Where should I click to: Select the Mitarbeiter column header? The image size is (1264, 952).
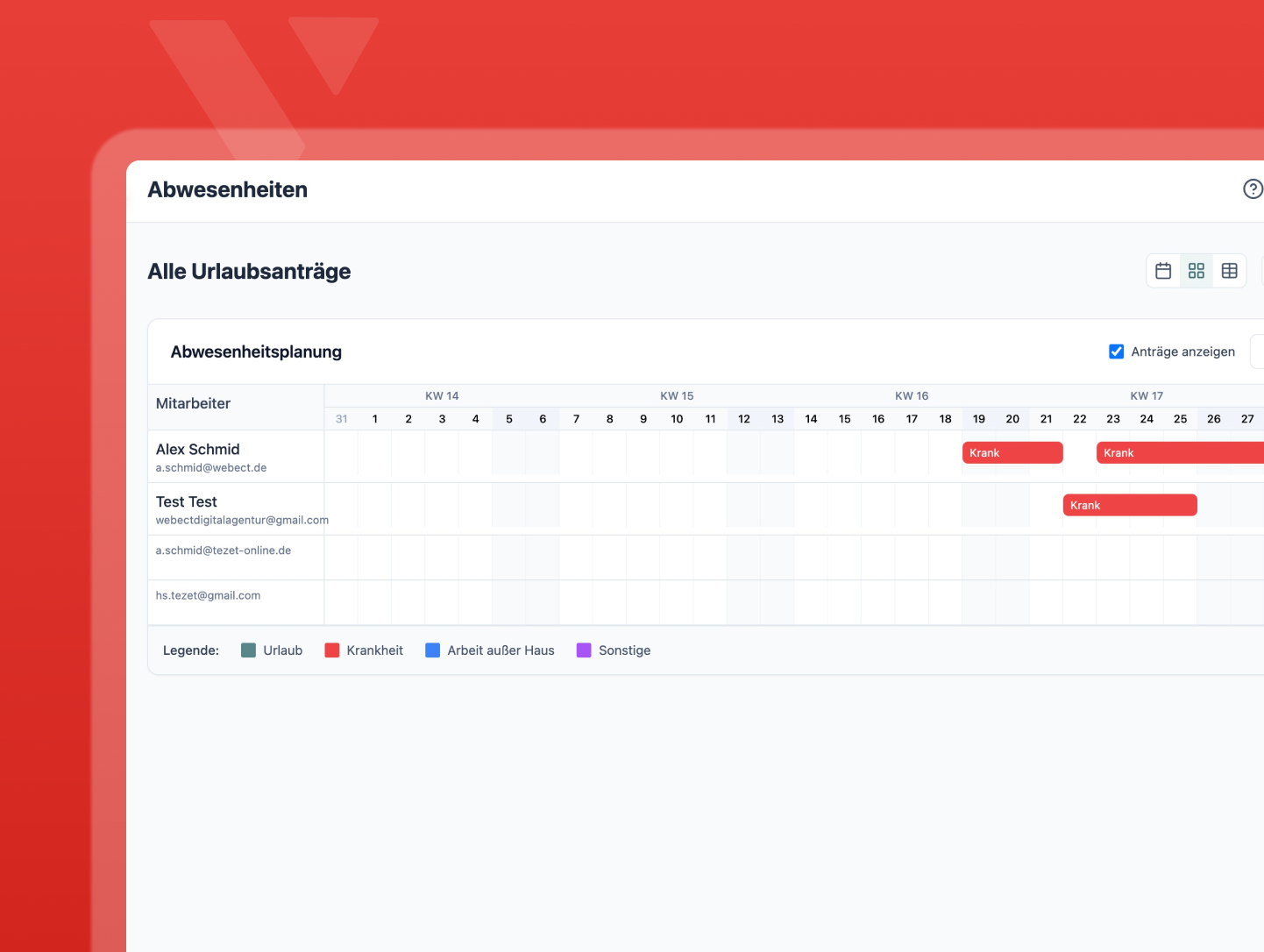click(193, 403)
